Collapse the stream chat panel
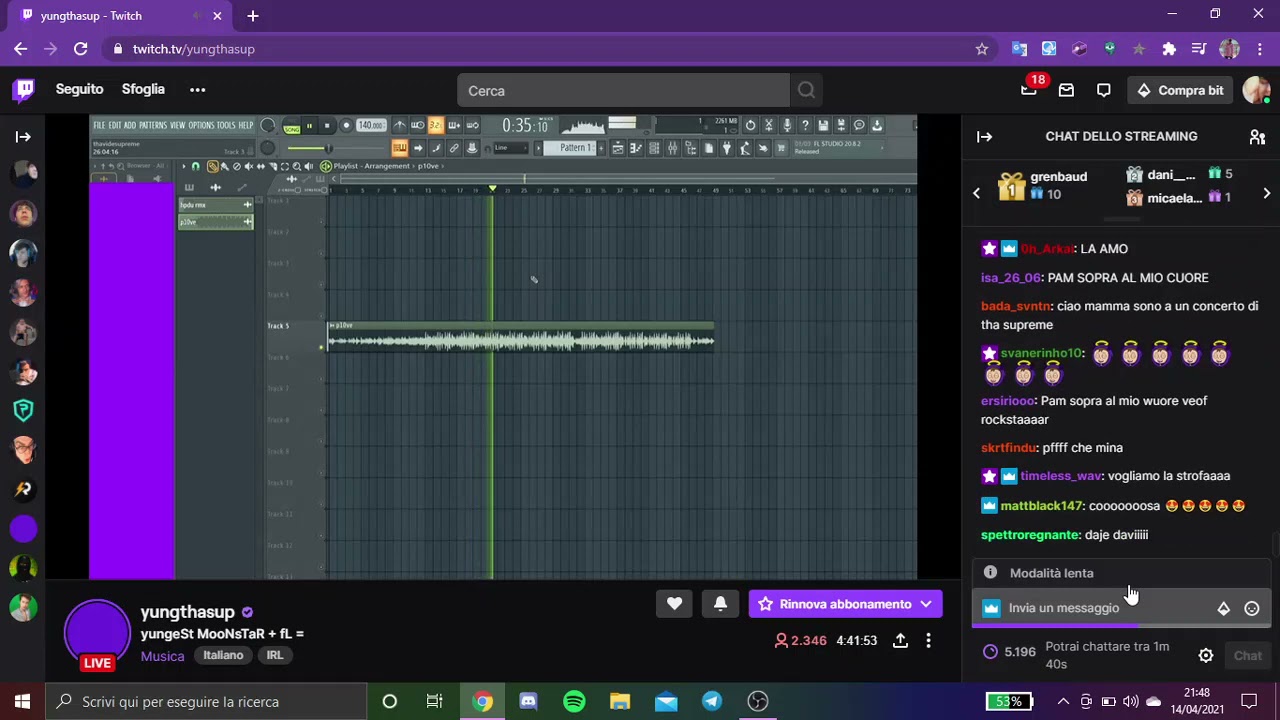 (984, 137)
